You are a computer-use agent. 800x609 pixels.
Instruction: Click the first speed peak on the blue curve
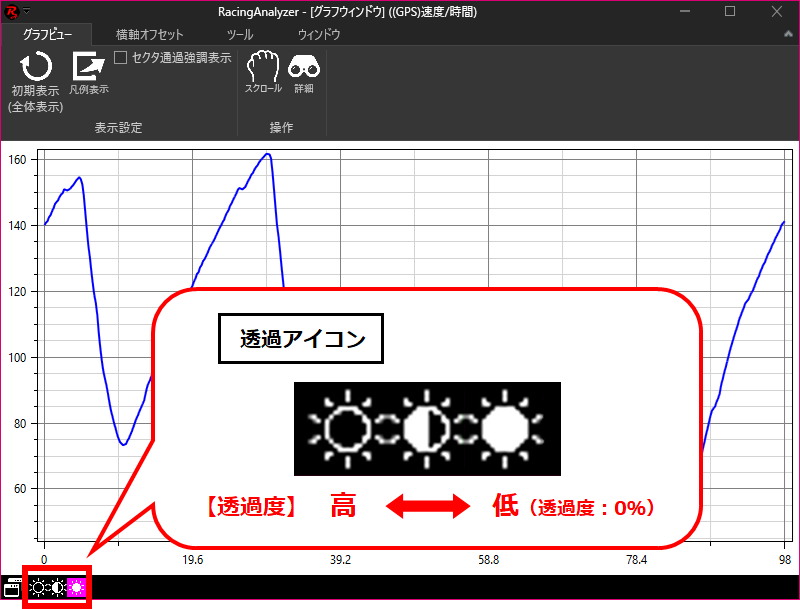pos(79,177)
